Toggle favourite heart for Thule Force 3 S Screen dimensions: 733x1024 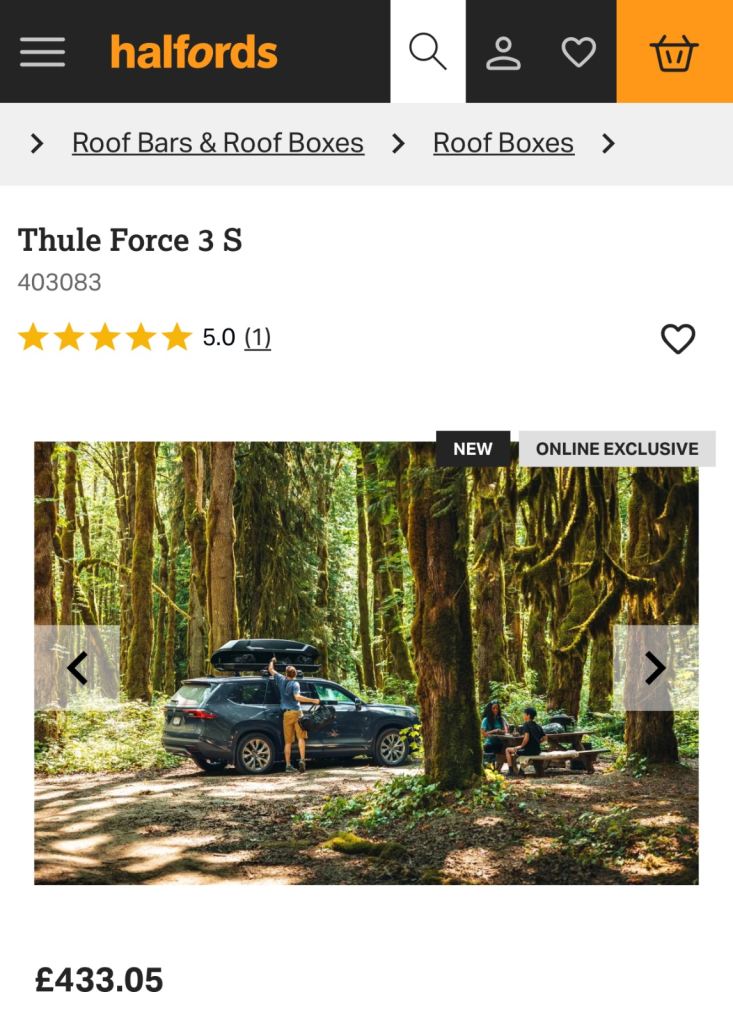(x=678, y=338)
